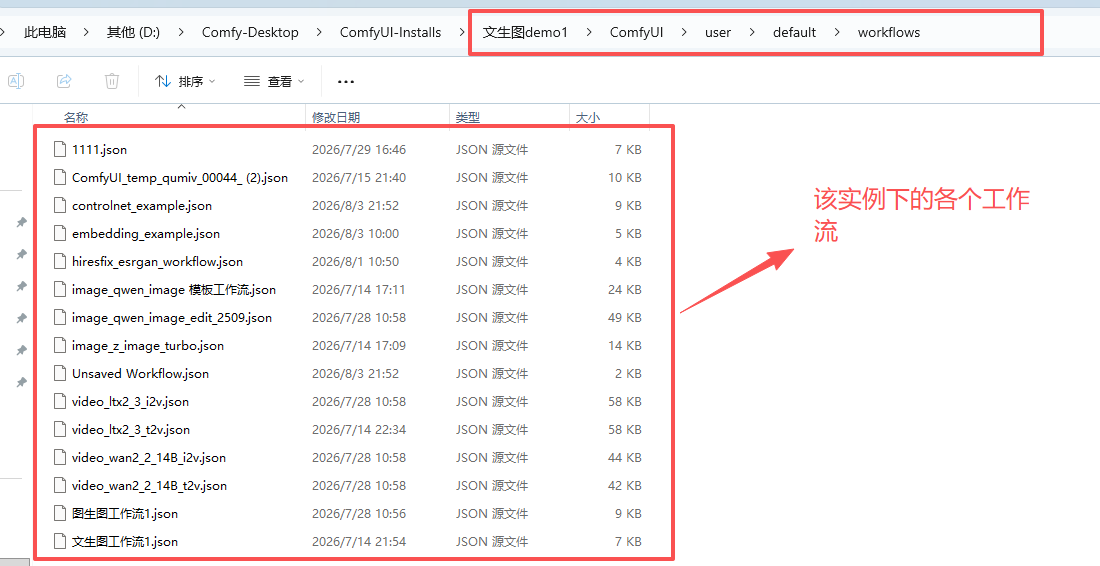Select embedding_example.json file

click(x=146, y=234)
